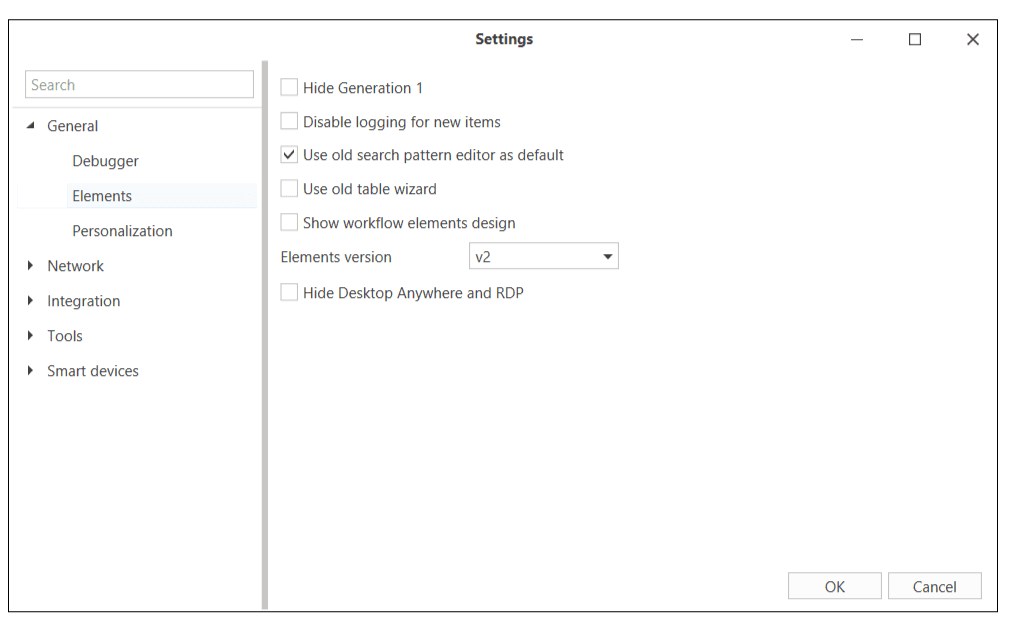
Task: Maximize the Settings window
Action: 914,40
